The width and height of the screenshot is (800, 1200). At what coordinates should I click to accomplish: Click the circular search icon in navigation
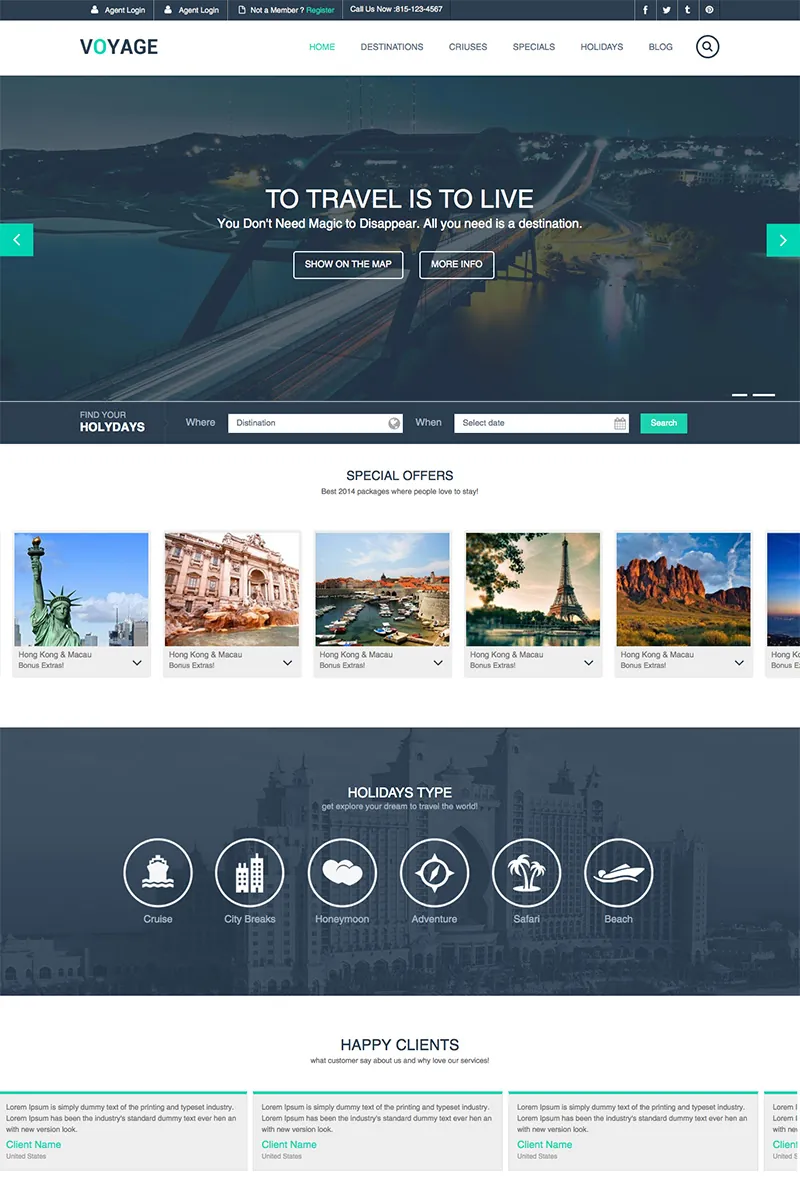[707, 46]
